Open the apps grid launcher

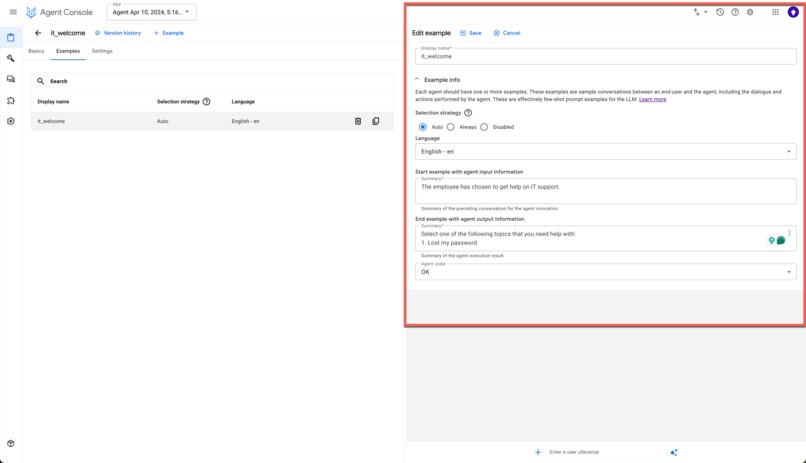click(775, 12)
